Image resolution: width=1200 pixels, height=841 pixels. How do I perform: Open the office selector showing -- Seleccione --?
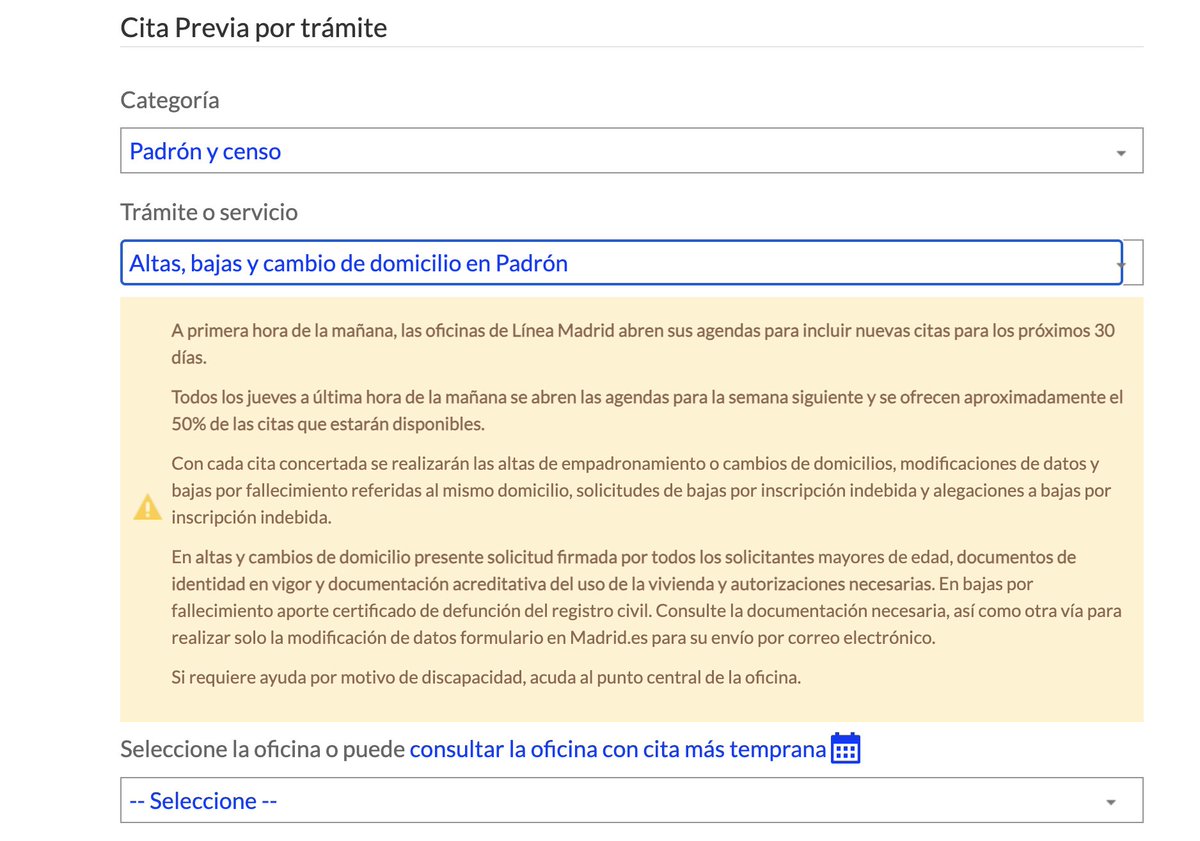click(x=631, y=800)
